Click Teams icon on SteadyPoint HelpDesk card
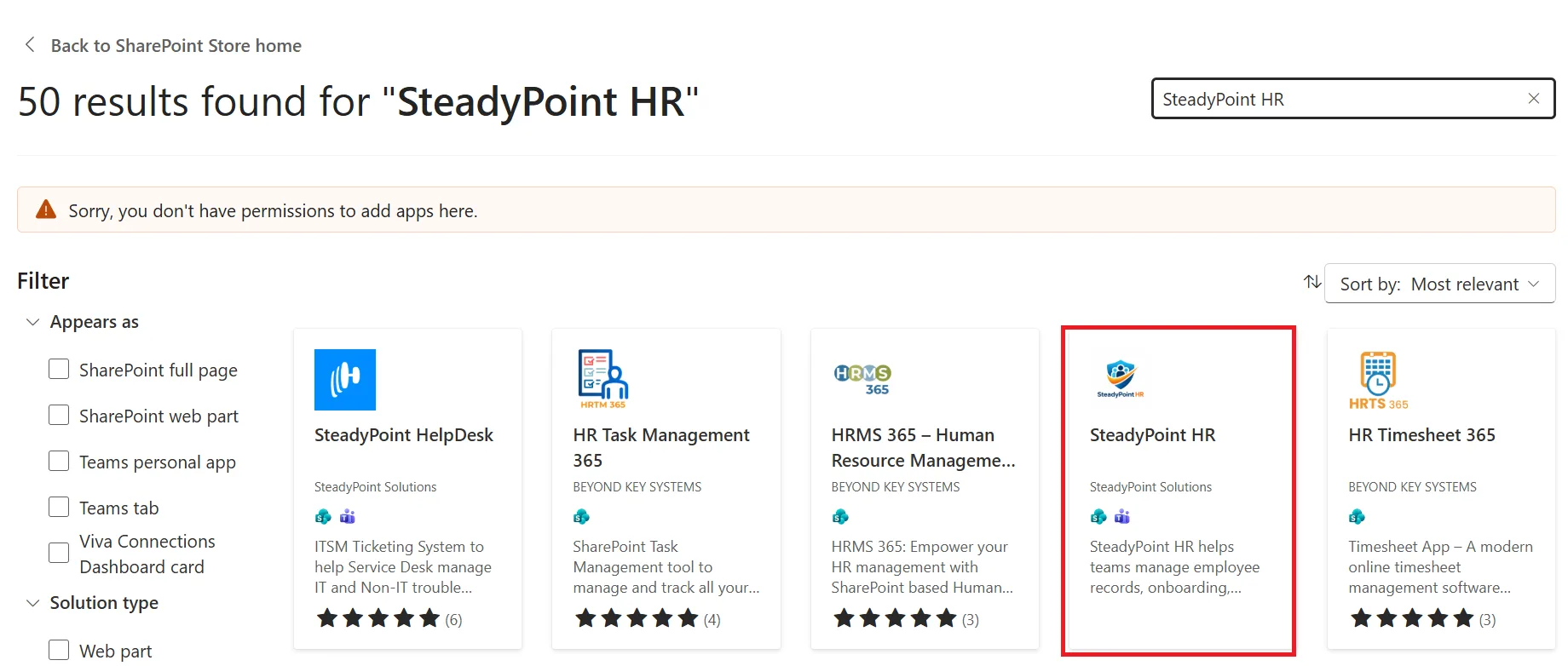The image size is (1568, 666). [x=348, y=516]
